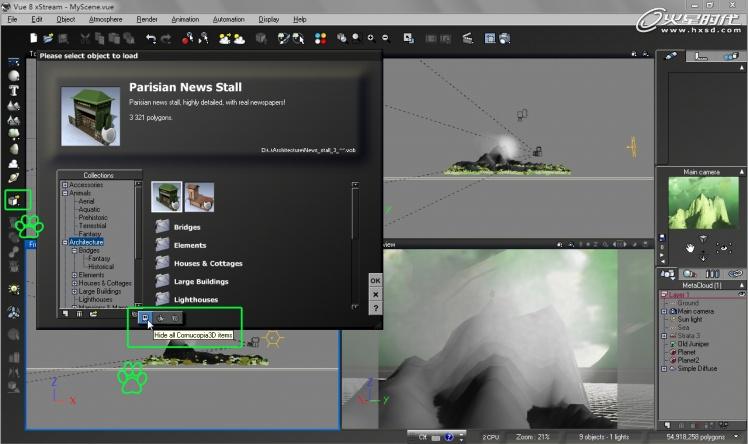
Task: Toggle Hide all Cornucopia3D items button
Action: click(x=145, y=318)
